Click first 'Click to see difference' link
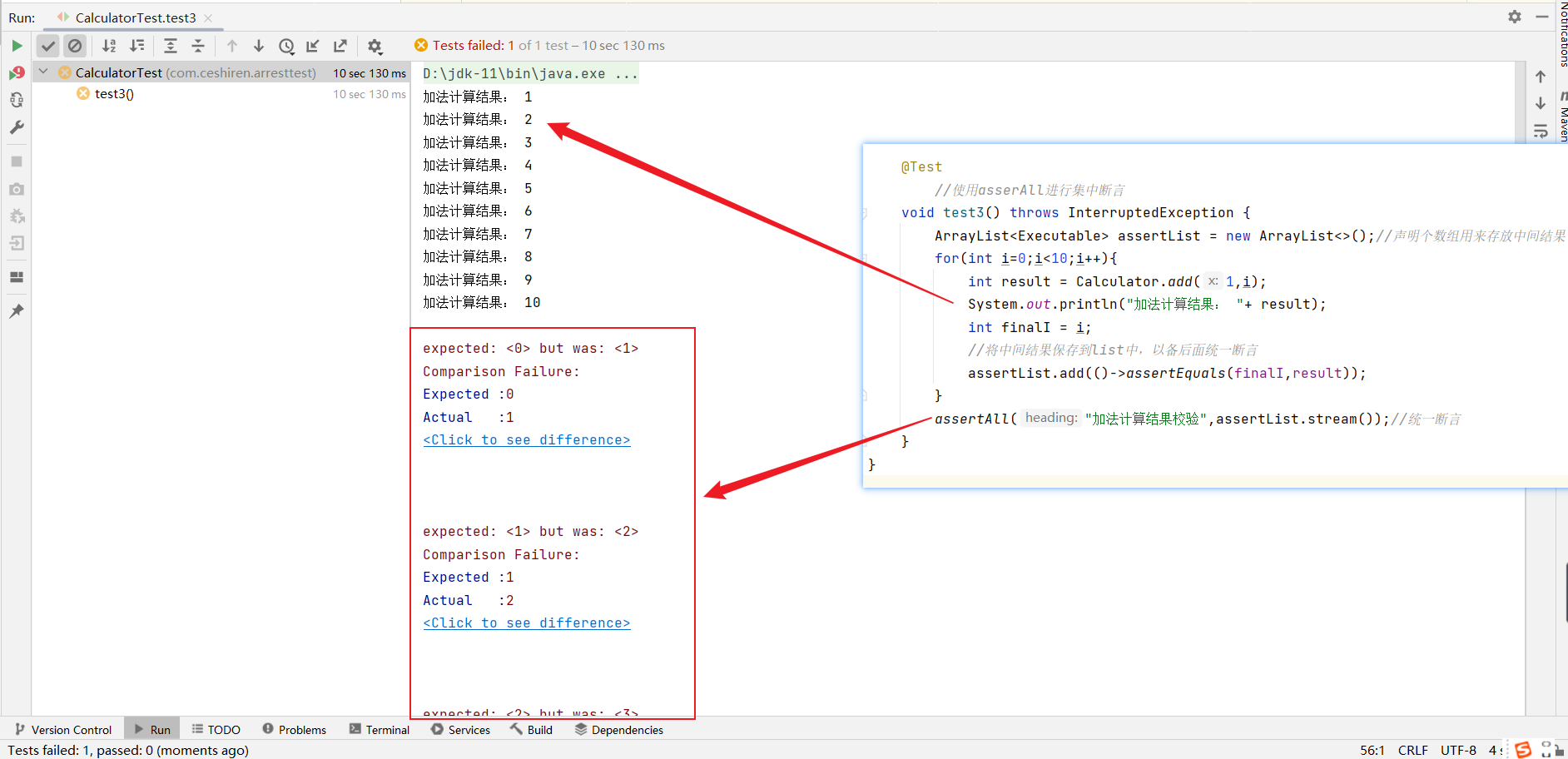The width and height of the screenshot is (1568, 759). point(526,440)
